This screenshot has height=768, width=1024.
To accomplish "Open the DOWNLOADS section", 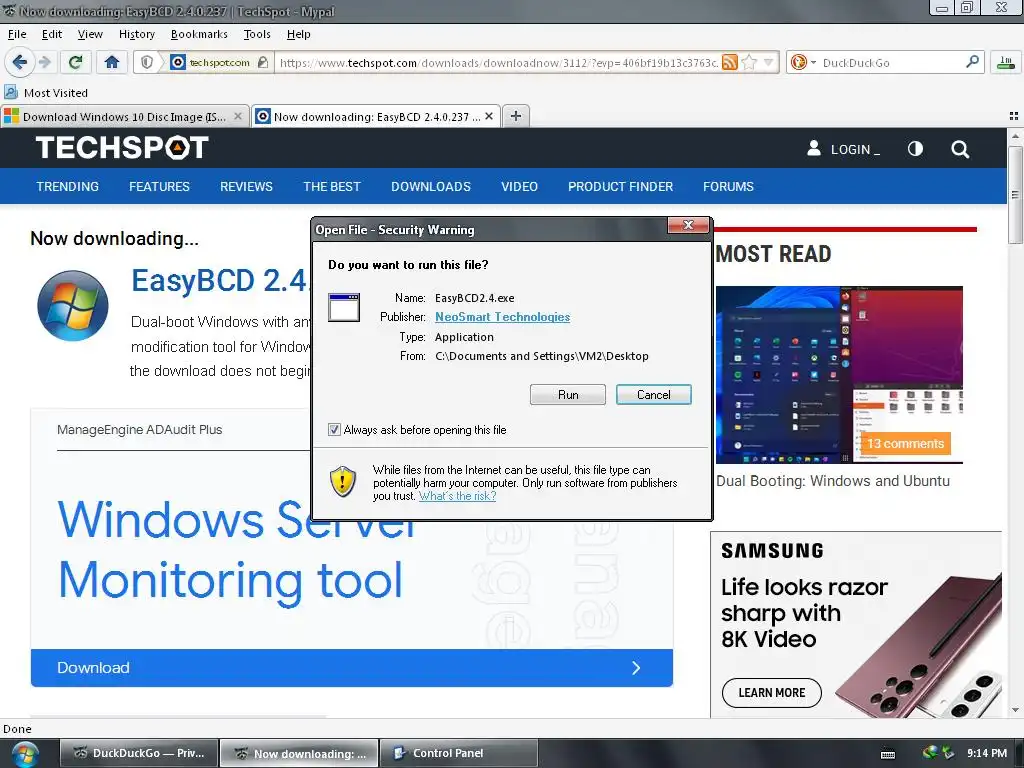I will [431, 187].
